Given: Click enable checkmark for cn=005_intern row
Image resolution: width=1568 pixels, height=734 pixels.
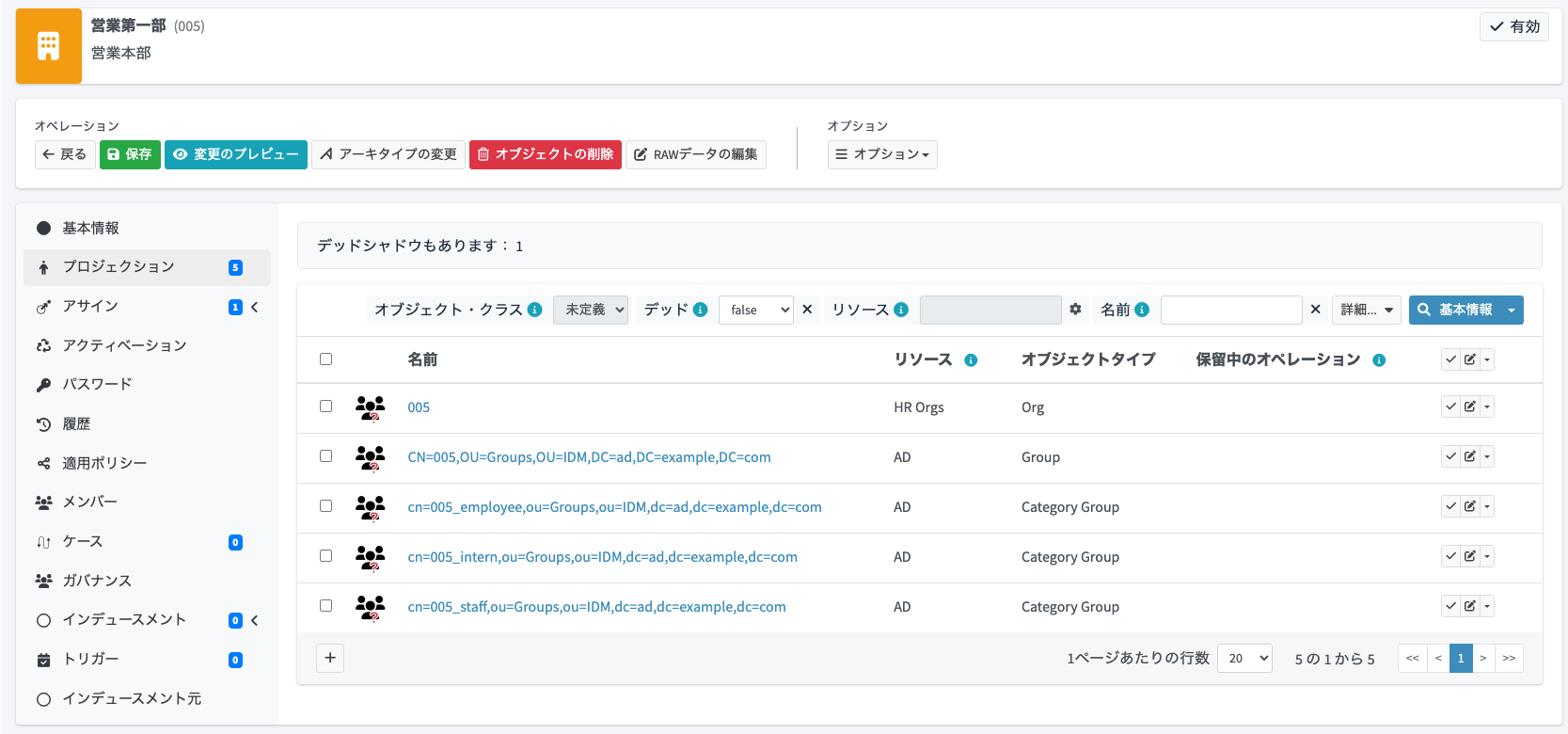Looking at the screenshot, I should pos(1451,557).
